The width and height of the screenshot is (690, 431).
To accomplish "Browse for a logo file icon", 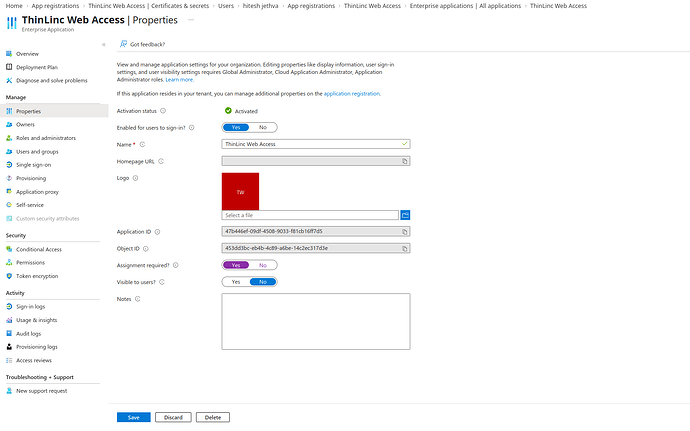I will pos(405,215).
